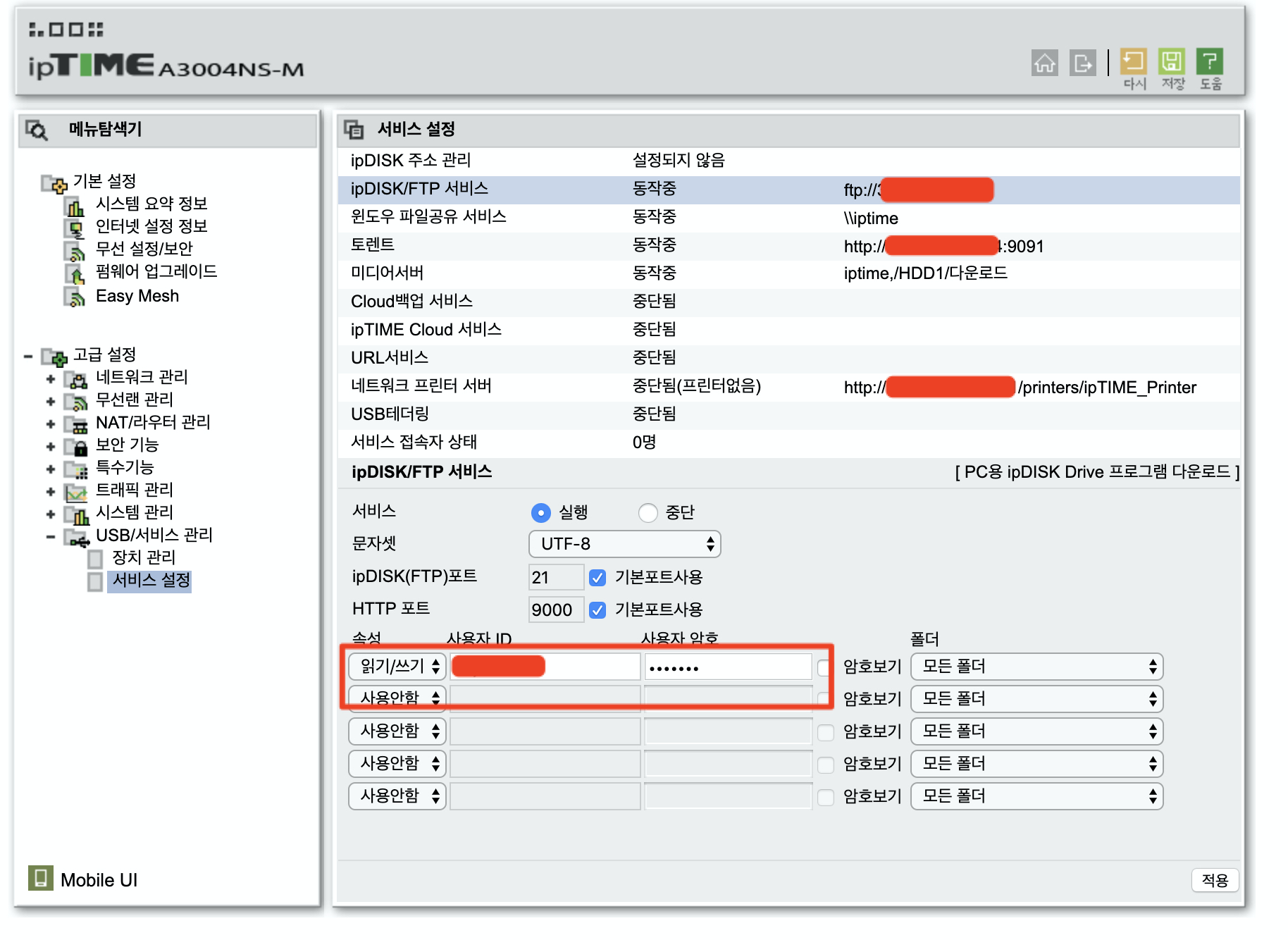The width and height of the screenshot is (1288, 940).
Task: Open Easy Mesh menu item
Action: (x=137, y=296)
